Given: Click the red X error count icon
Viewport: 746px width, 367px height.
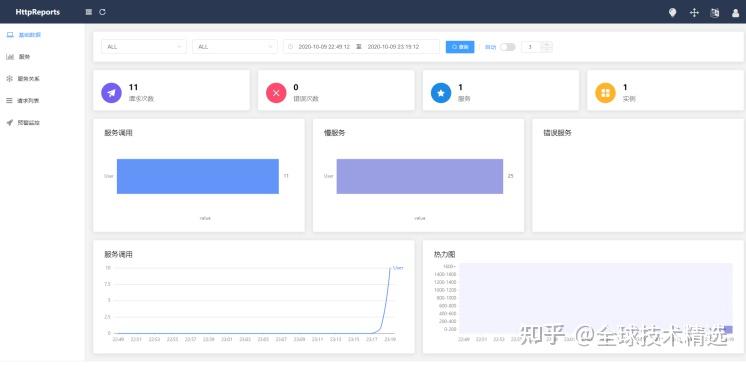Looking at the screenshot, I should [x=276, y=93].
